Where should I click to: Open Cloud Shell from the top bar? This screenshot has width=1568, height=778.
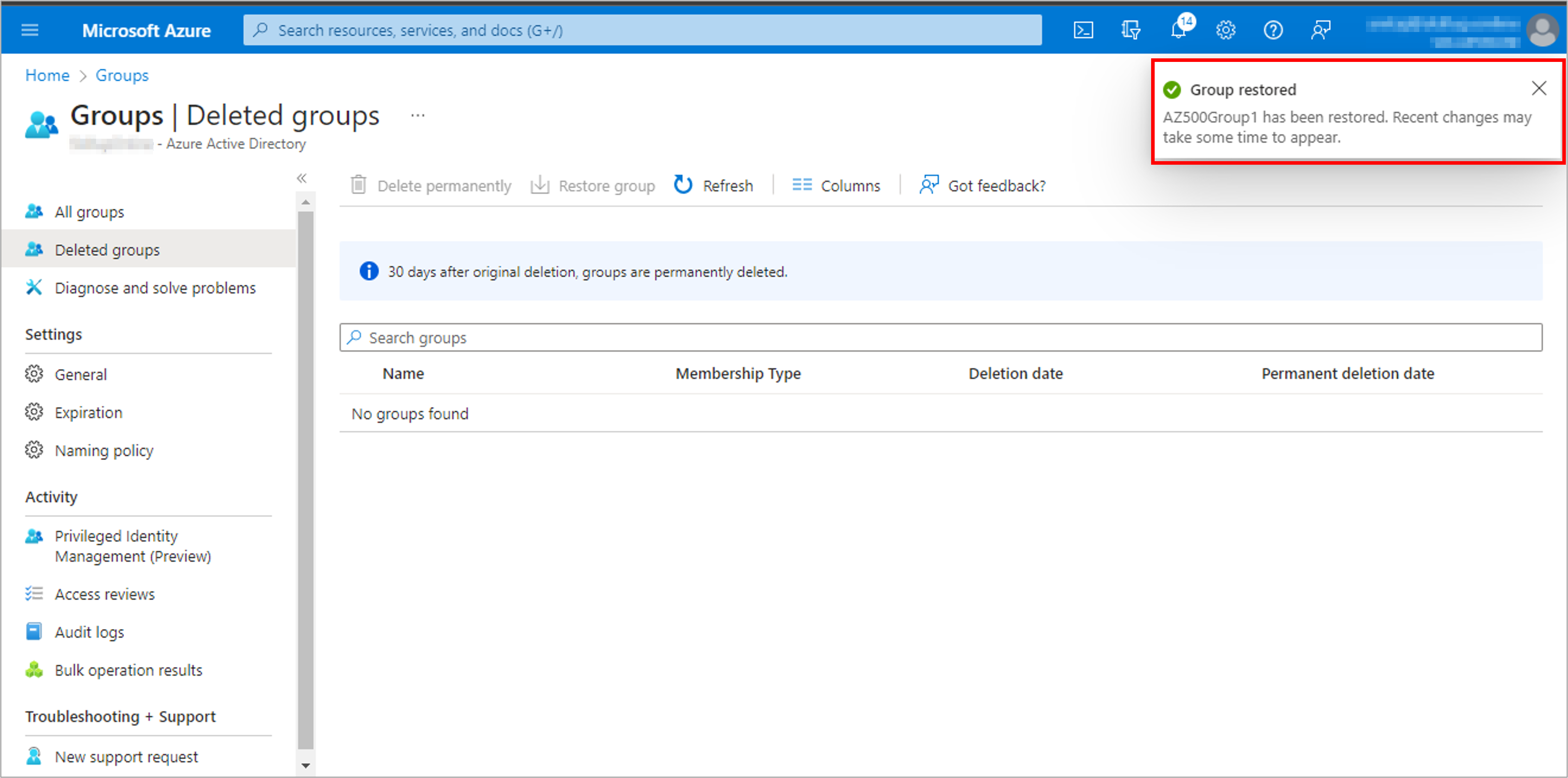(1083, 30)
